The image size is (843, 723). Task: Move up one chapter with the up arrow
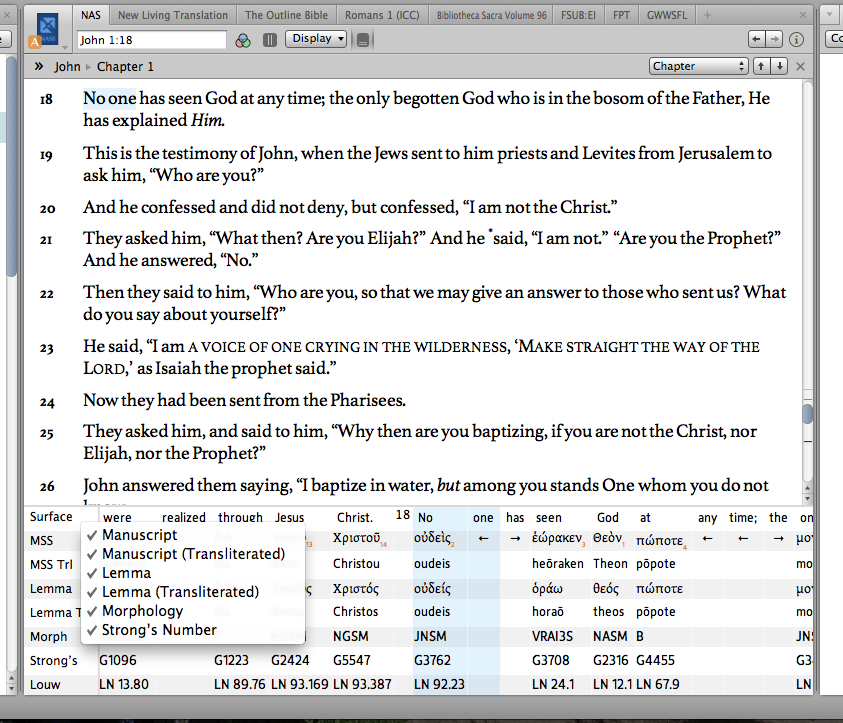coord(761,66)
